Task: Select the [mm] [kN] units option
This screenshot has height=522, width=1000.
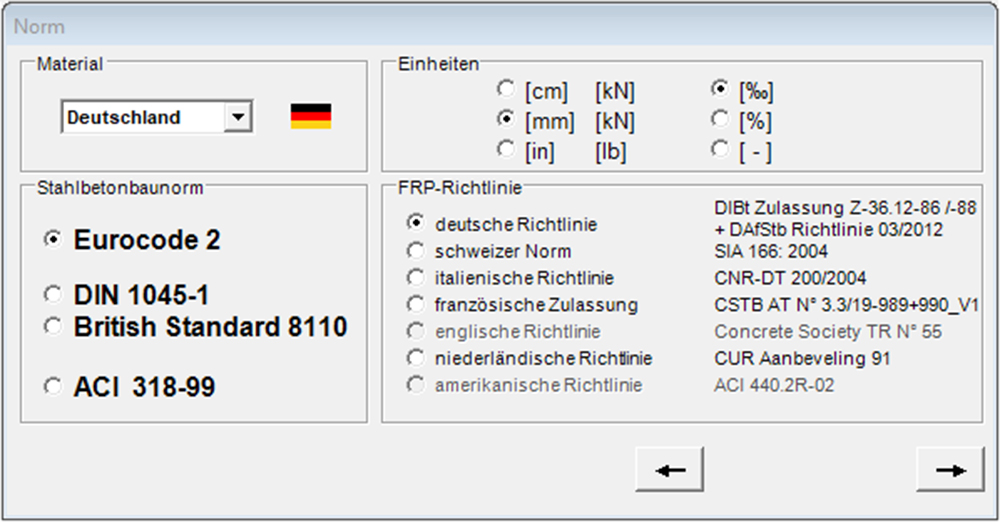Action: tap(506, 119)
